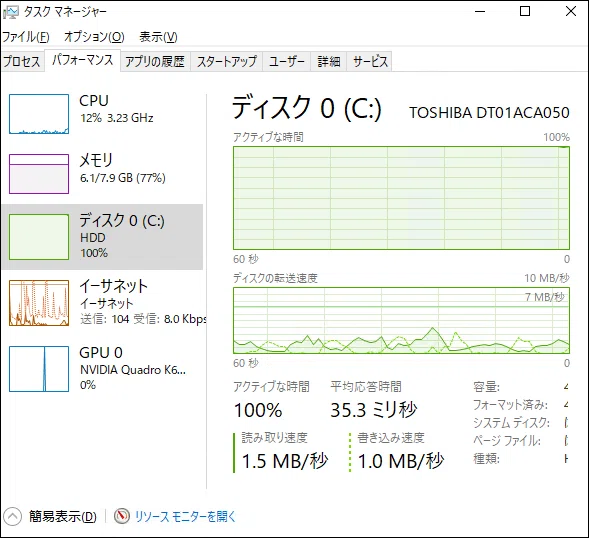Click the TOSHIBA DT01ACA050 model text
The height and width of the screenshot is (538, 589).
(489, 113)
